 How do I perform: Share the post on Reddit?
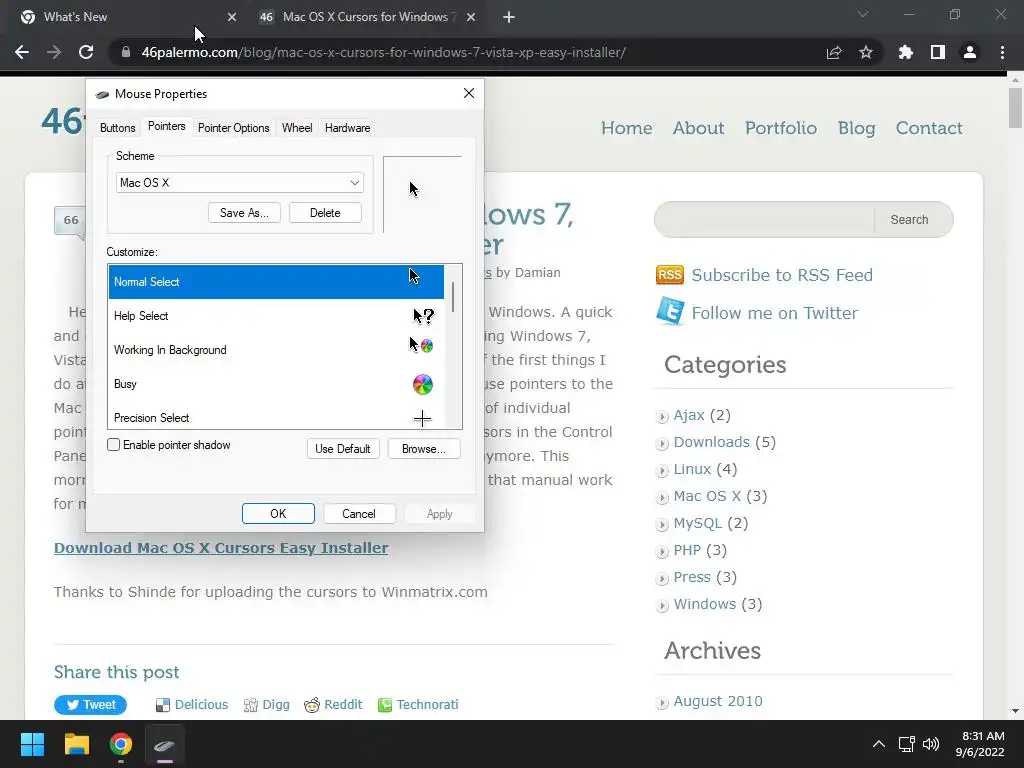(x=333, y=705)
